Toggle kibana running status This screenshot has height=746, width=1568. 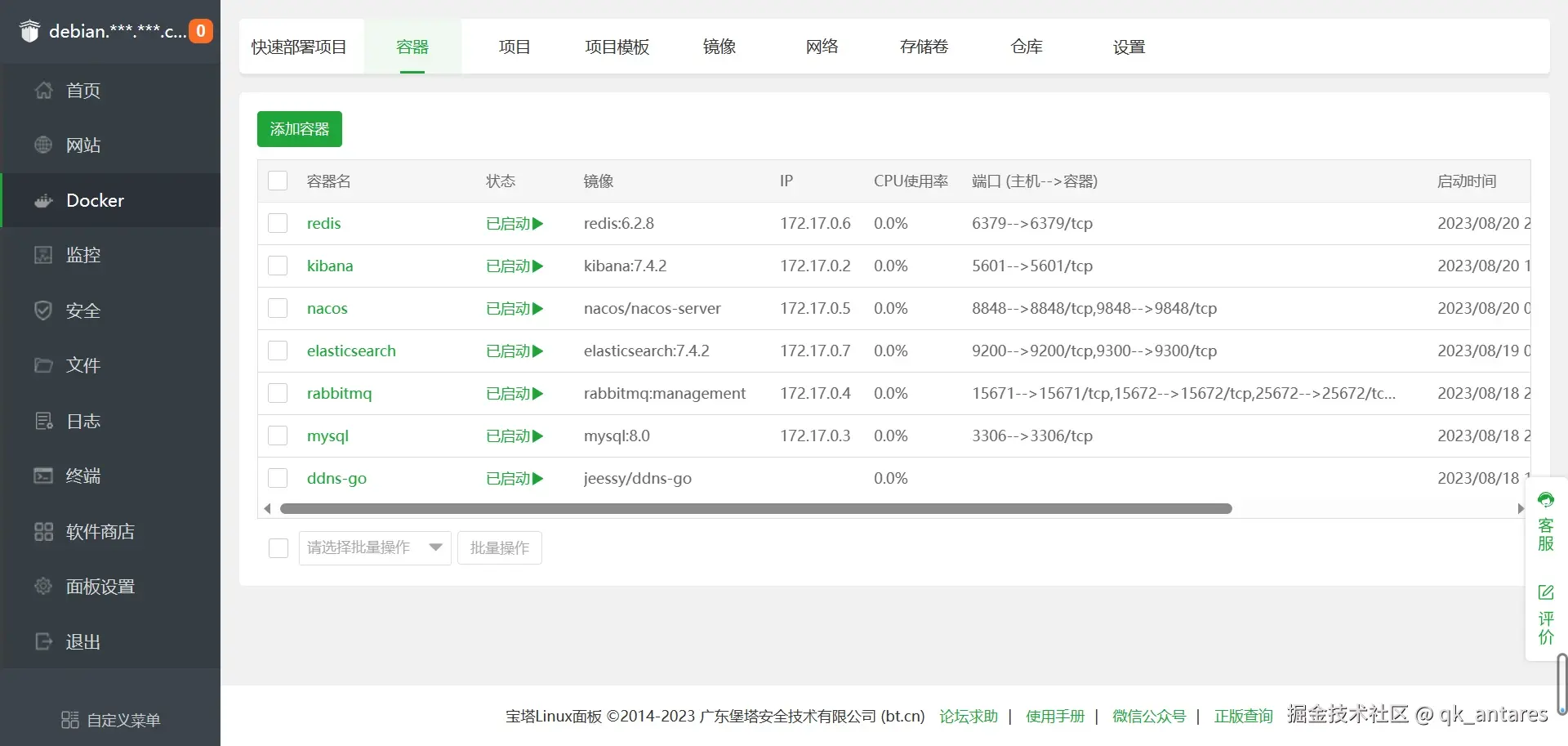point(514,266)
